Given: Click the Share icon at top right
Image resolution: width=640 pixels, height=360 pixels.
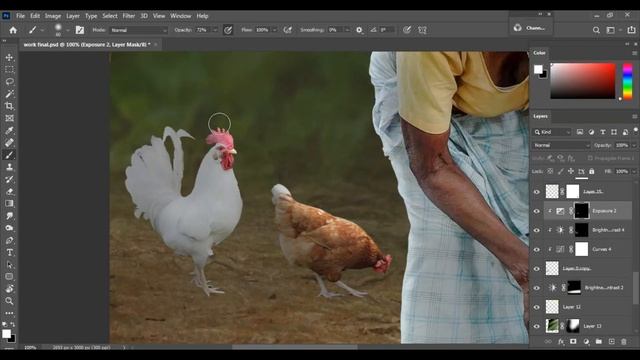Looking at the screenshot, I should pyautogui.click(x=631, y=30).
